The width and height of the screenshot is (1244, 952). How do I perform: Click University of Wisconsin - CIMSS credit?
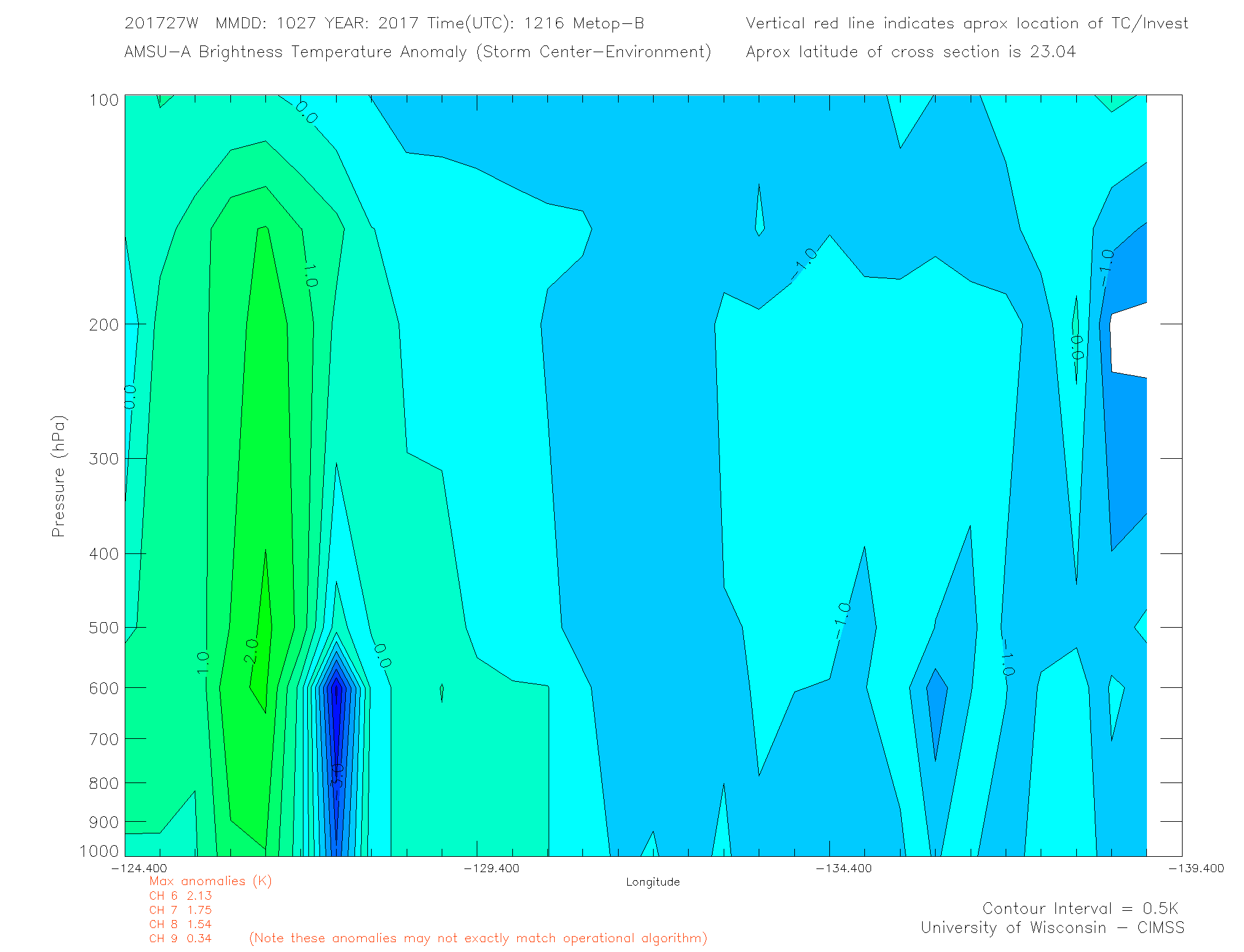tap(1052, 927)
